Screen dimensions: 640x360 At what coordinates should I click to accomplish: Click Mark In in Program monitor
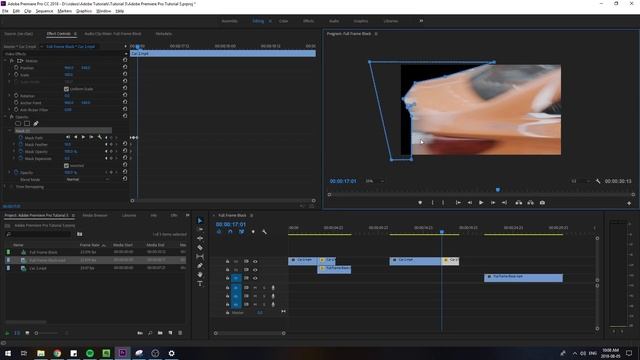click(433, 202)
